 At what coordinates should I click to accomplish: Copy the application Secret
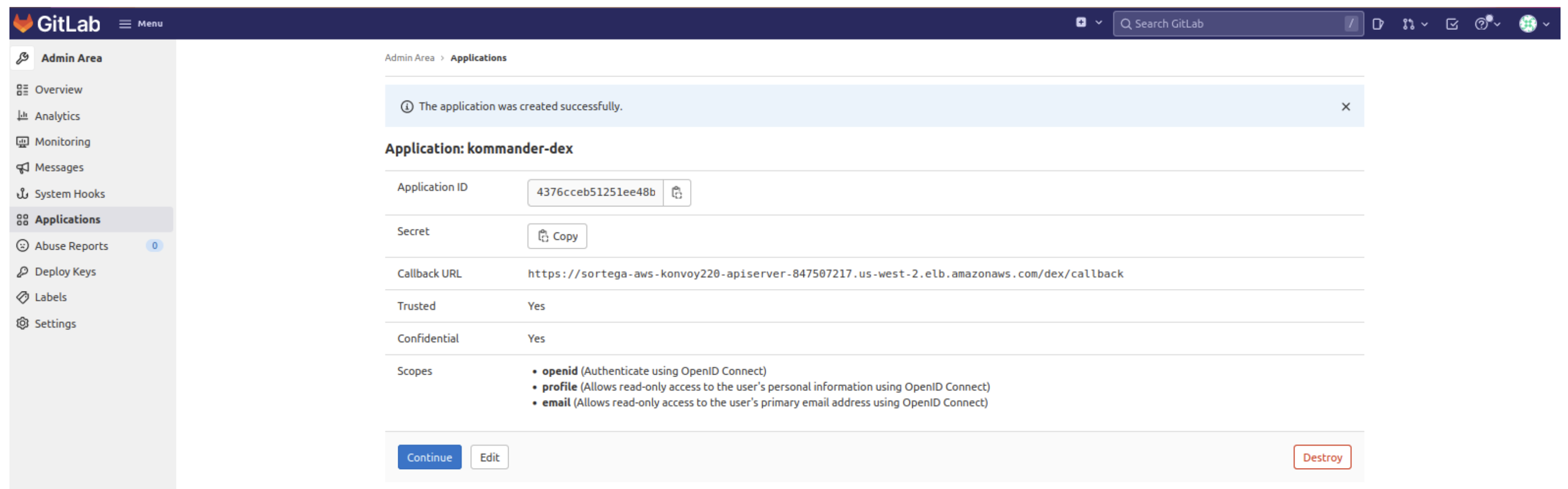[556, 236]
